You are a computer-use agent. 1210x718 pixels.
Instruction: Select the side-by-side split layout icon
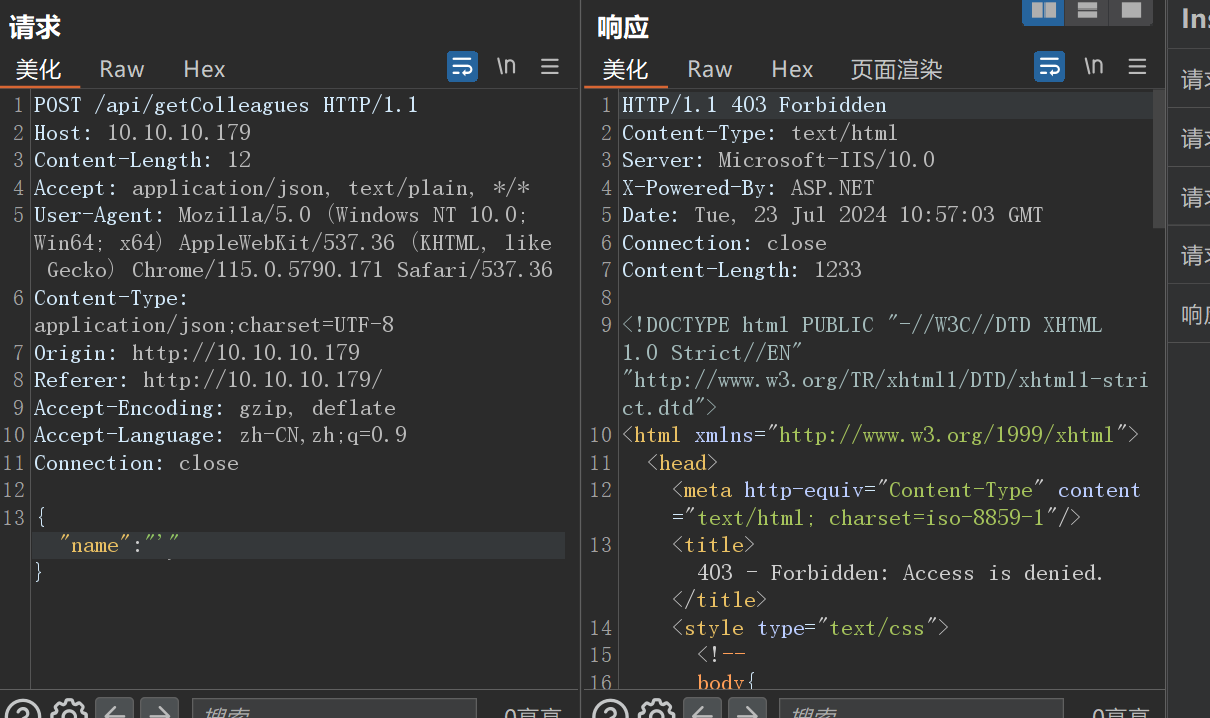click(x=1044, y=11)
